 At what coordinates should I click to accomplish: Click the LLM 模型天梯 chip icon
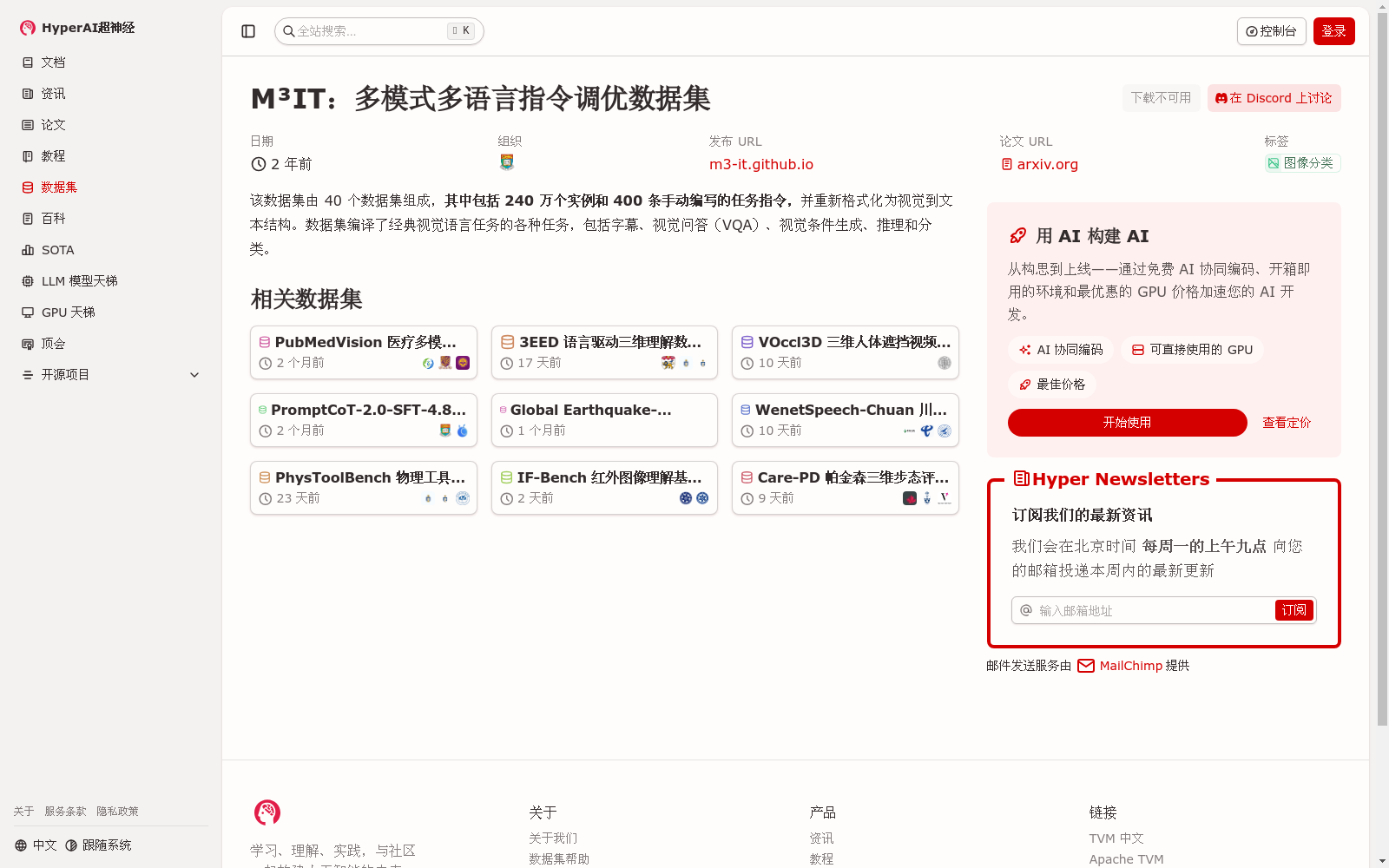[28, 281]
